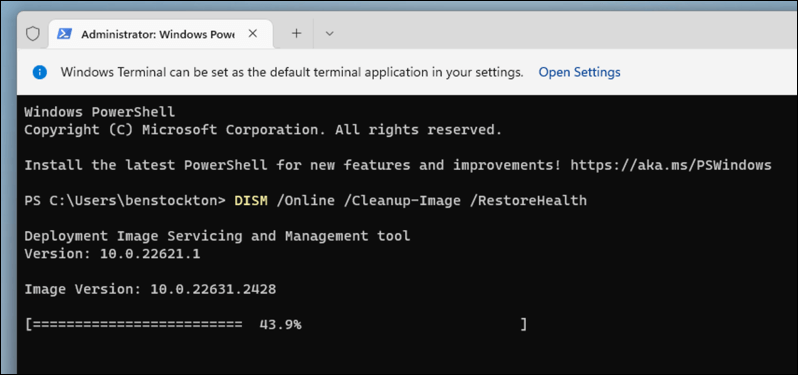The image size is (798, 375).
Task: Click the PowerShell icon in the tab
Action: coord(64,34)
